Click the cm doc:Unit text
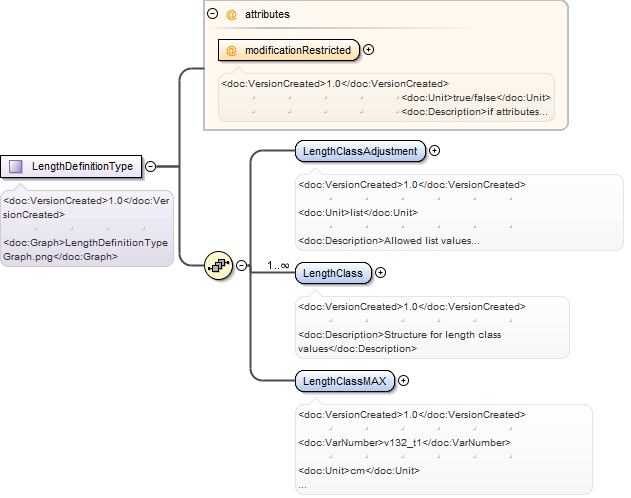Image resolution: width=631 pixels, height=498 pixels. pyautogui.click(x=358, y=470)
